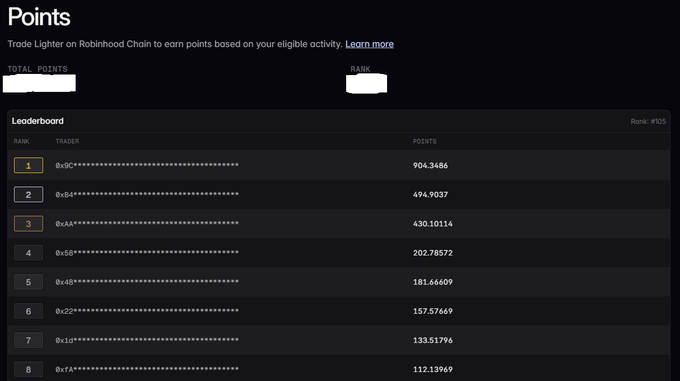The image size is (680, 381).
Task: Click points value 157.57669
Action: (x=432, y=311)
